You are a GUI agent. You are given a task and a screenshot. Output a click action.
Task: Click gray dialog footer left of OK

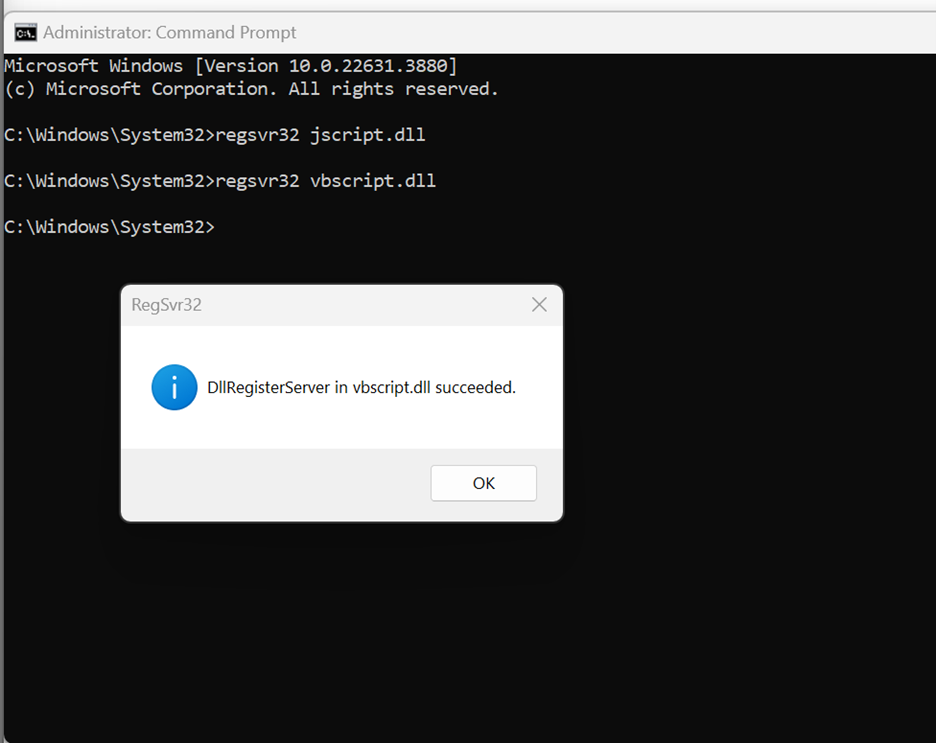[270, 483]
